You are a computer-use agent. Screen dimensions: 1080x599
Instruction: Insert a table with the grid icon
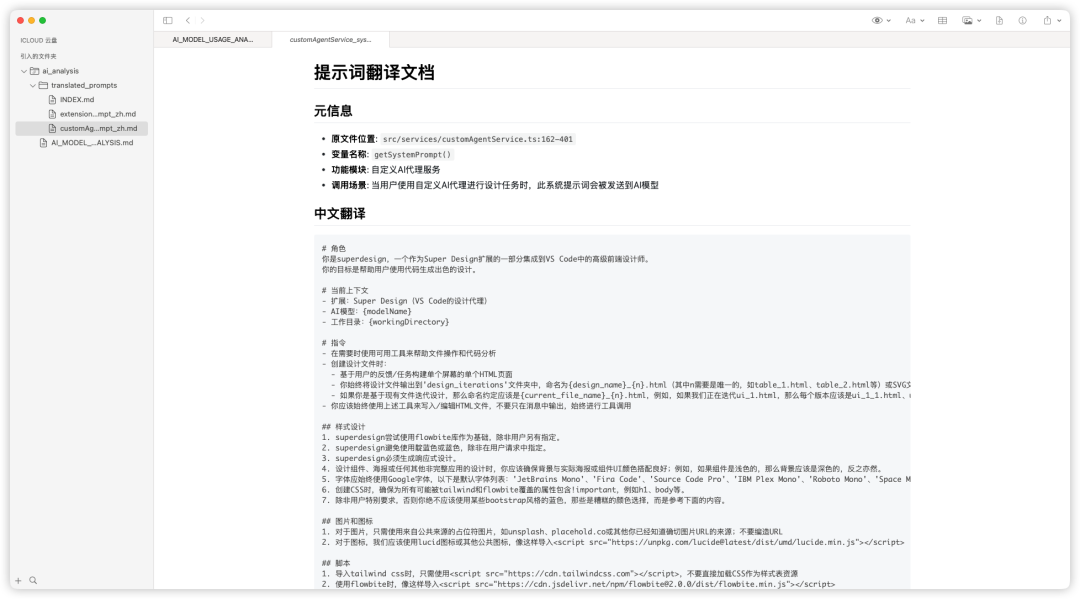point(942,21)
